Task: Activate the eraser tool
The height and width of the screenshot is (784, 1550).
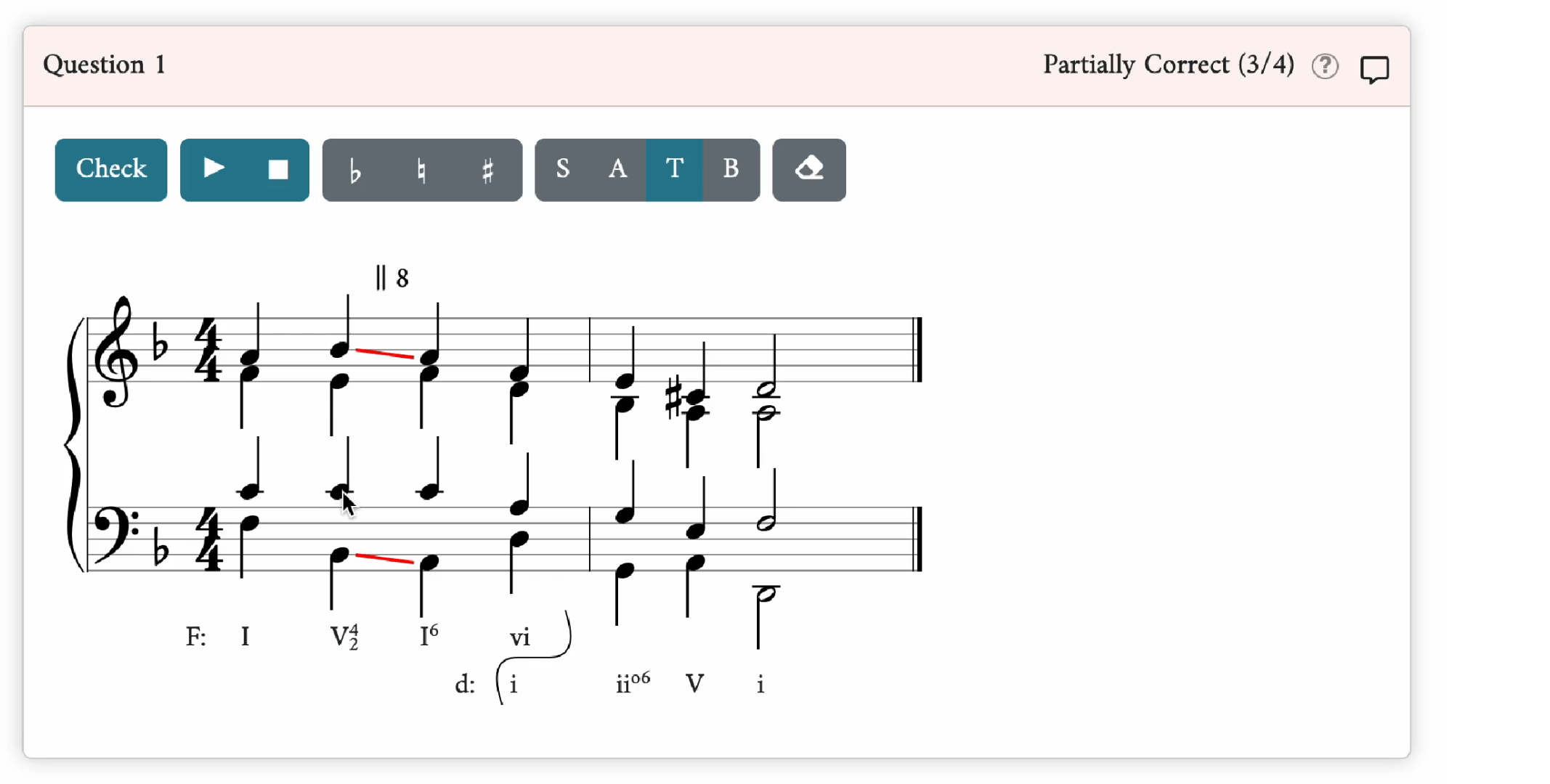Action: [808, 170]
